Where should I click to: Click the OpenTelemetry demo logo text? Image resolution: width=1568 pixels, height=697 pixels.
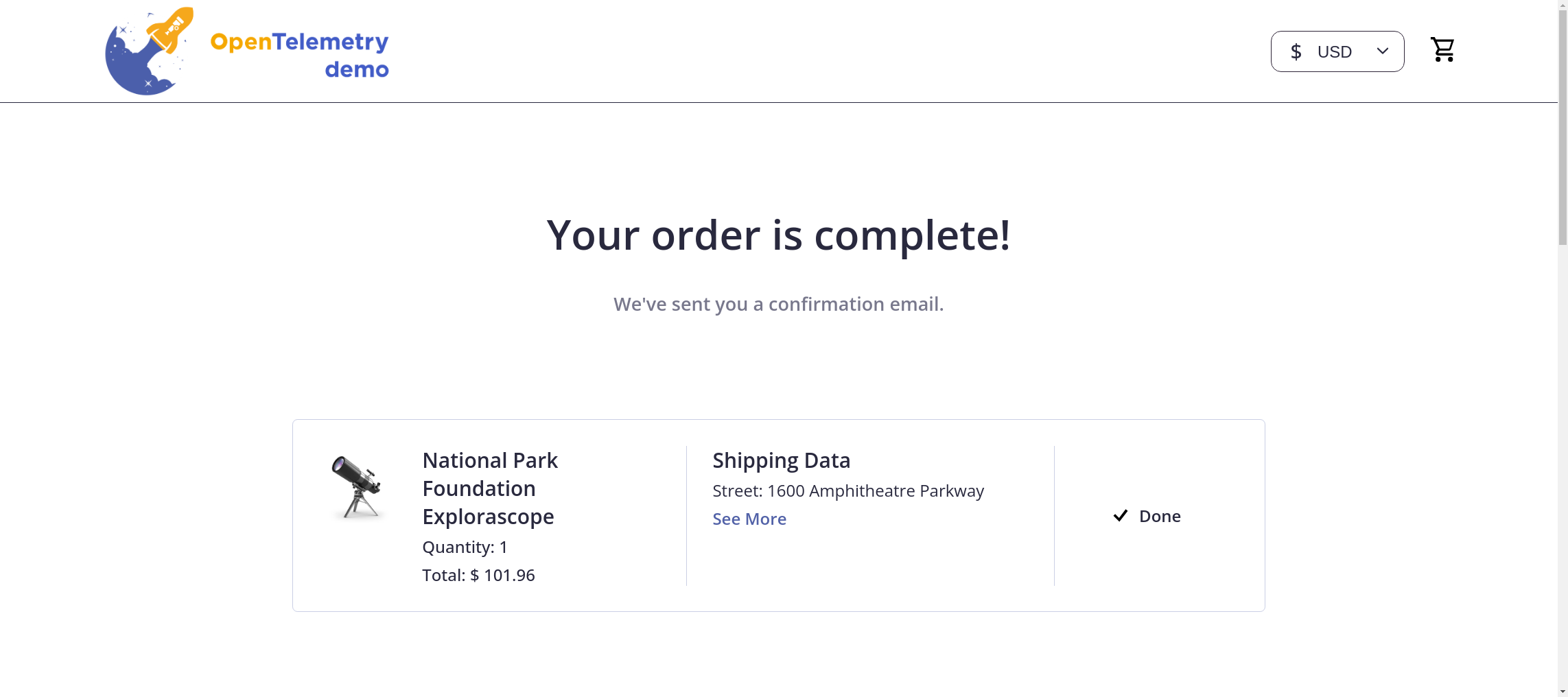click(300, 55)
